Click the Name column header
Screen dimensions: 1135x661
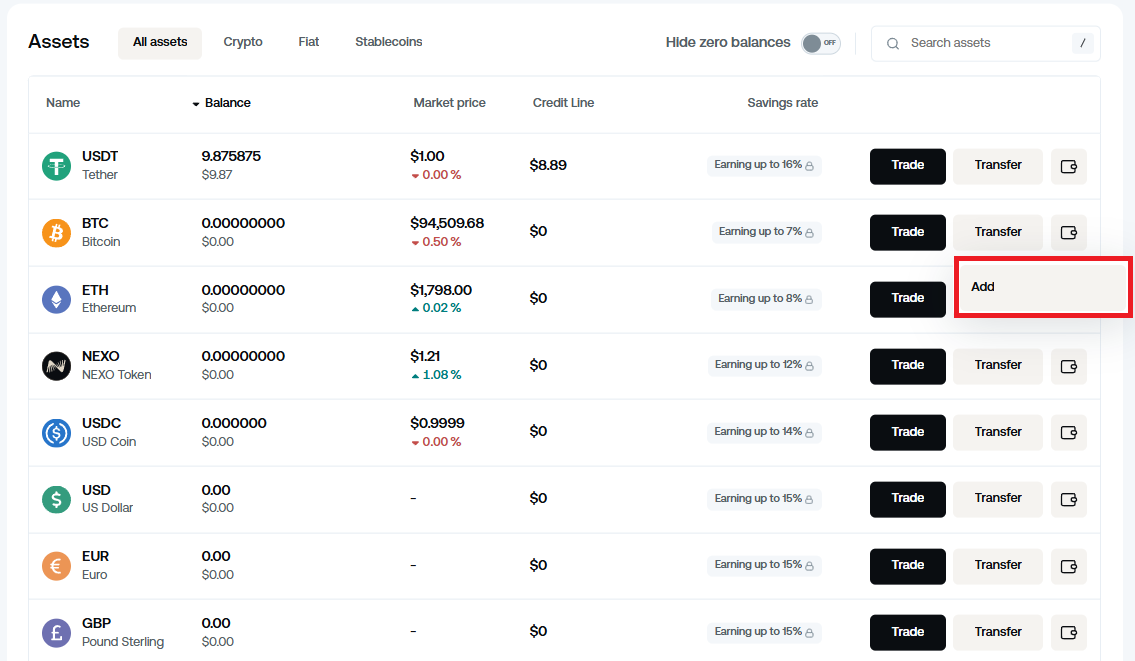click(63, 103)
